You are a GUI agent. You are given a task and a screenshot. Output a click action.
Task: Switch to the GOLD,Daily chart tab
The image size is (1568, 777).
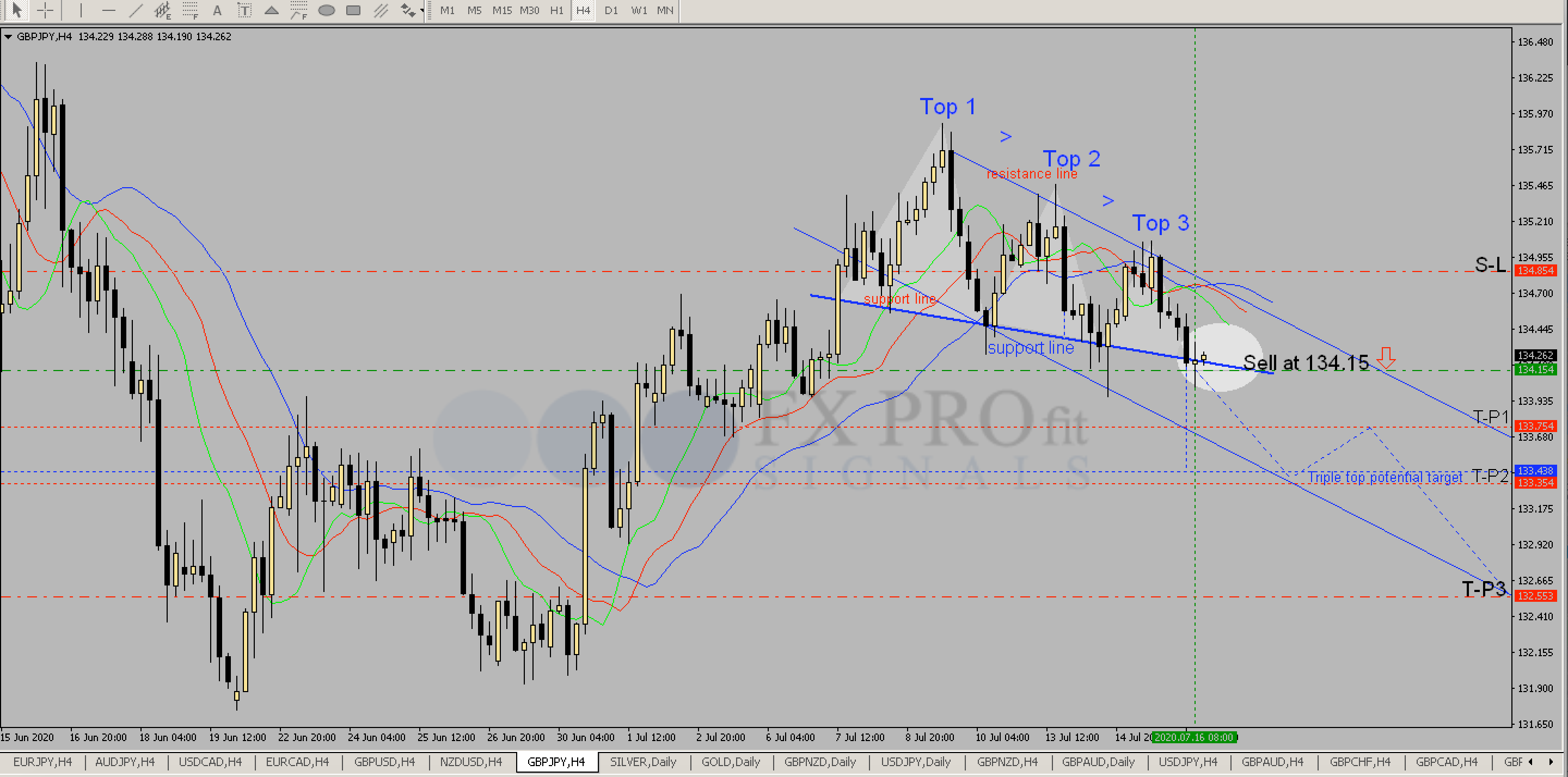coord(730,762)
